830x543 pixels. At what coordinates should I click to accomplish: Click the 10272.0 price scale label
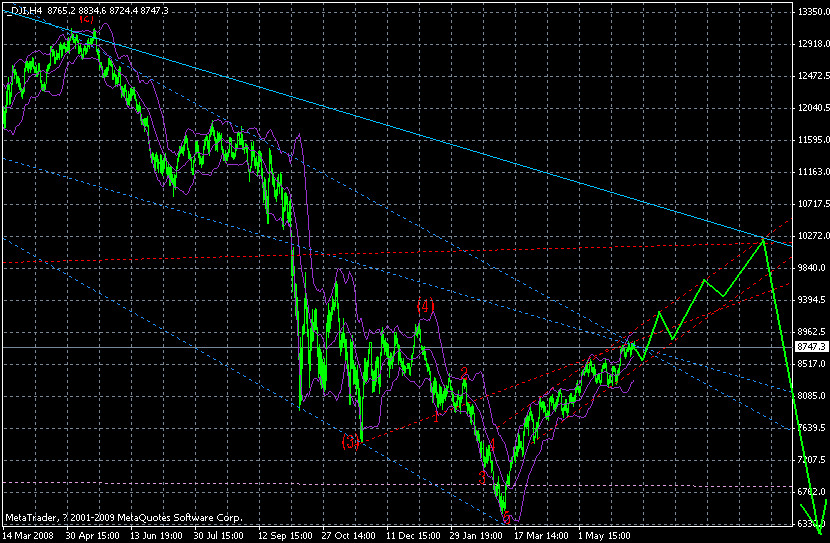pos(813,236)
